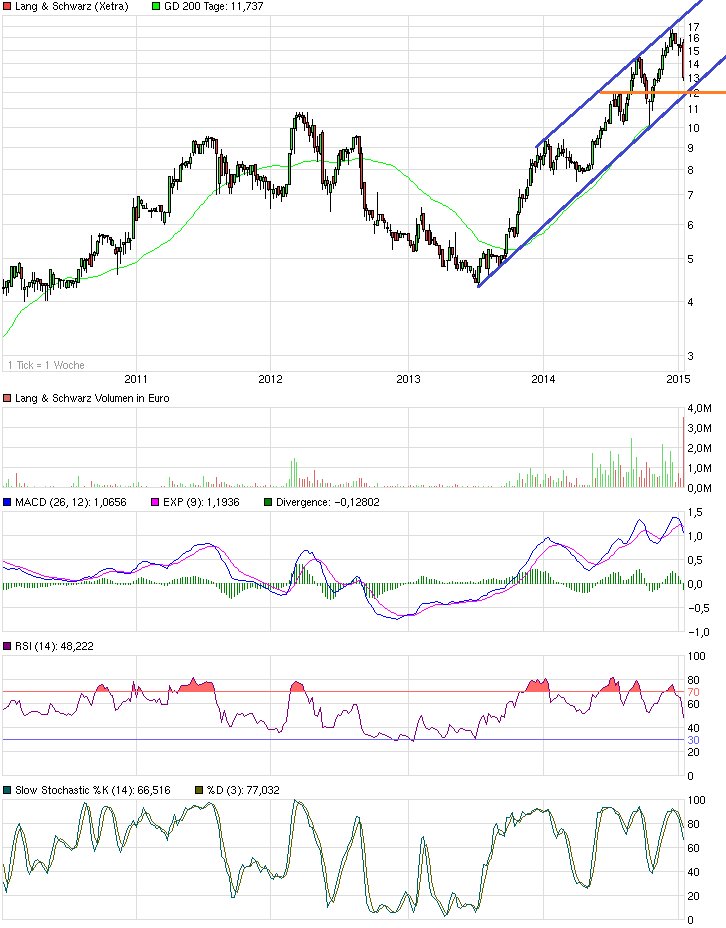
Task: Click the price axis value 5
Action: coord(690,259)
